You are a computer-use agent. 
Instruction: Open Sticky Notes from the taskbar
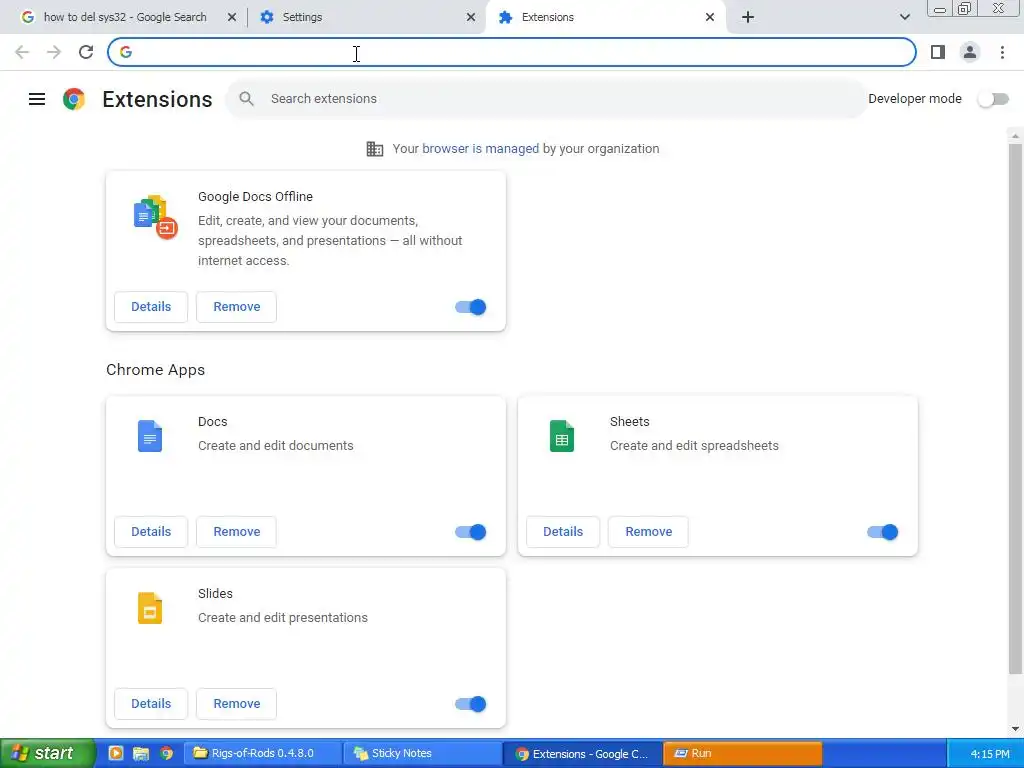[423, 753]
